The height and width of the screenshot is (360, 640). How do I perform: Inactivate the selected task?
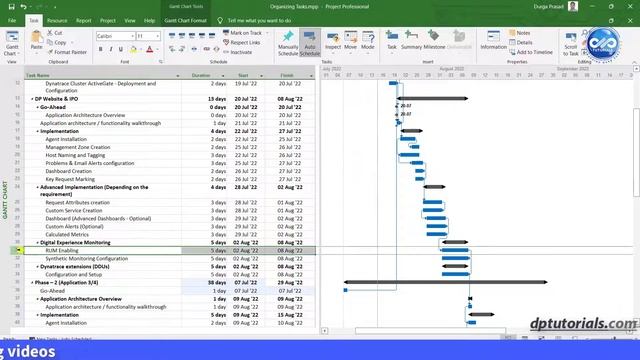[238, 52]
